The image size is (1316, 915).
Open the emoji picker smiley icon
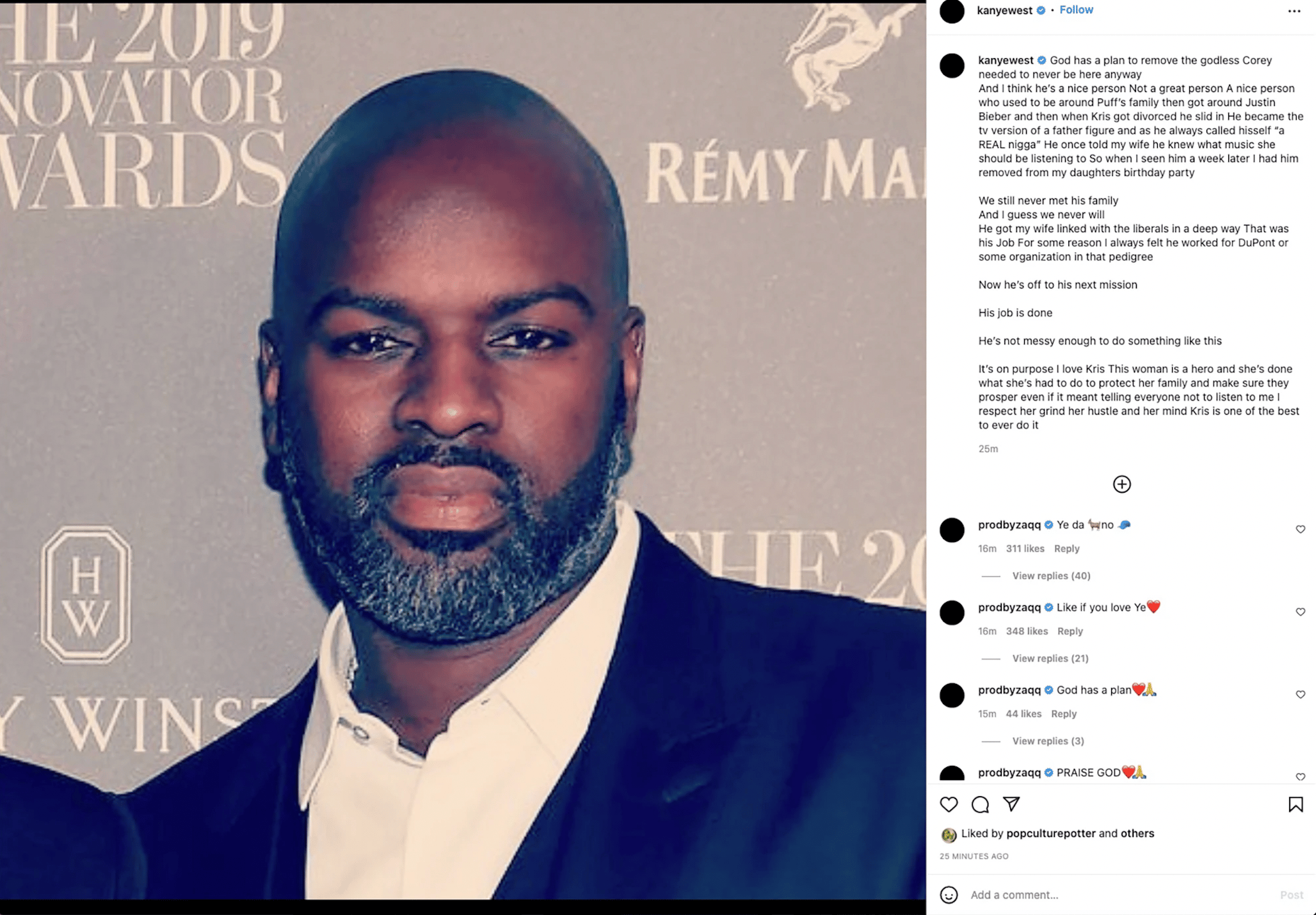coord(949,895)
